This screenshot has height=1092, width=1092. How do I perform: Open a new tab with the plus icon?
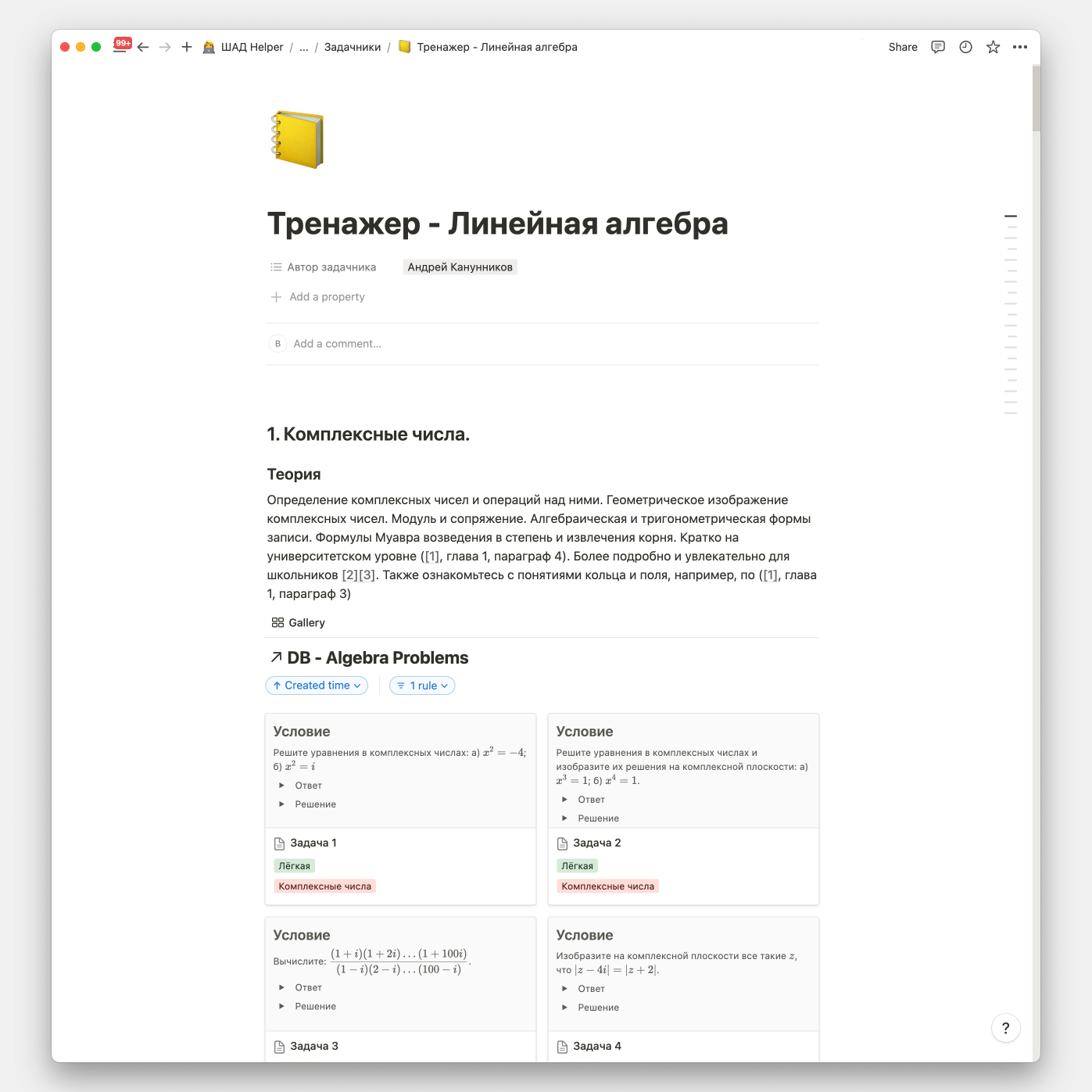coord(186,47)
